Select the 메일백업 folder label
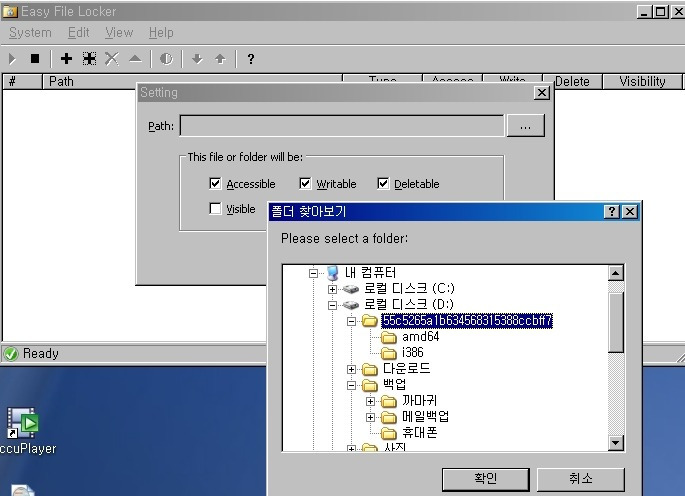 click(x=426, y=417)
